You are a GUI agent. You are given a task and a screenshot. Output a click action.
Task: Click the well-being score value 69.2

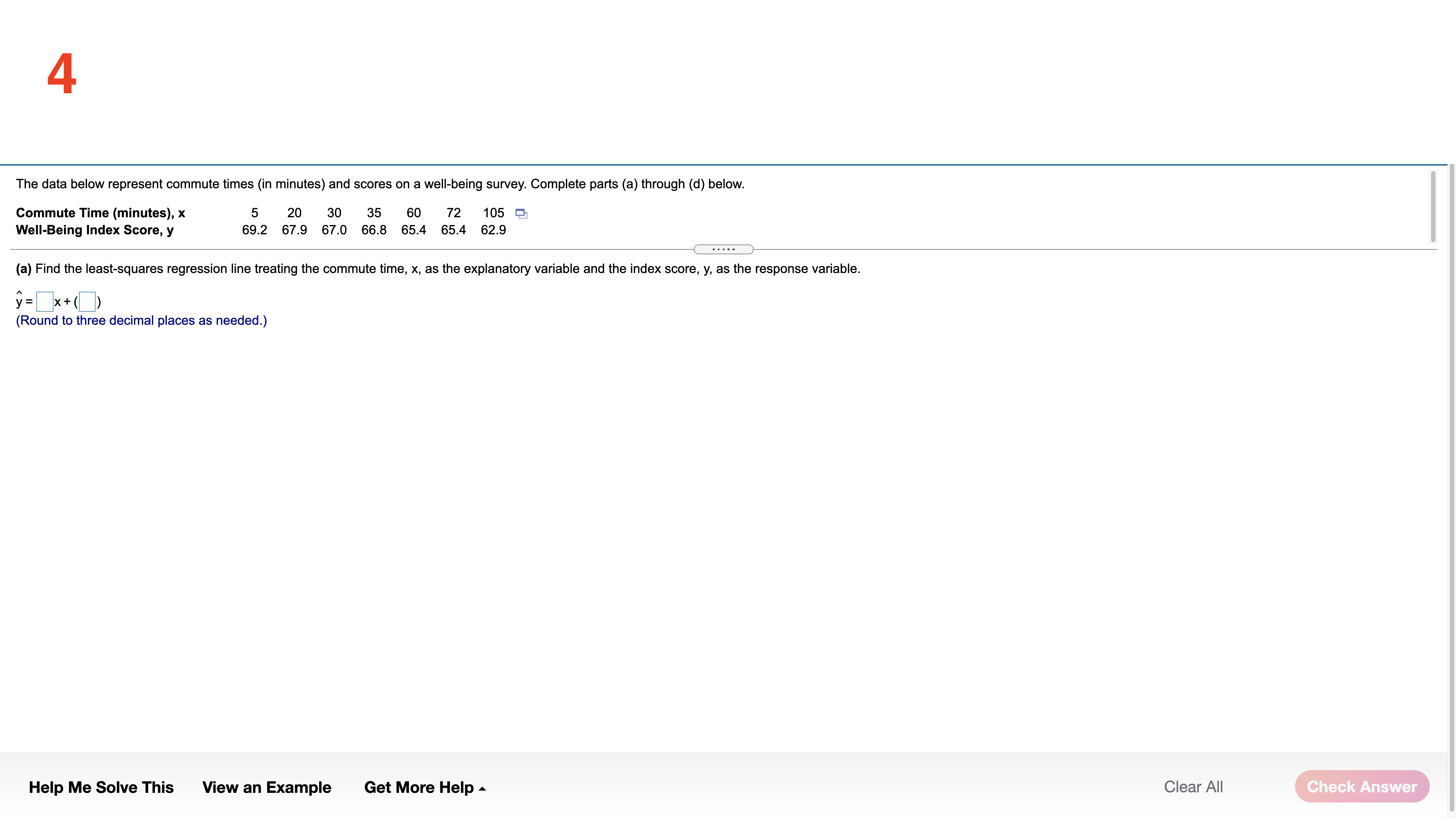[x=254, y=230]
